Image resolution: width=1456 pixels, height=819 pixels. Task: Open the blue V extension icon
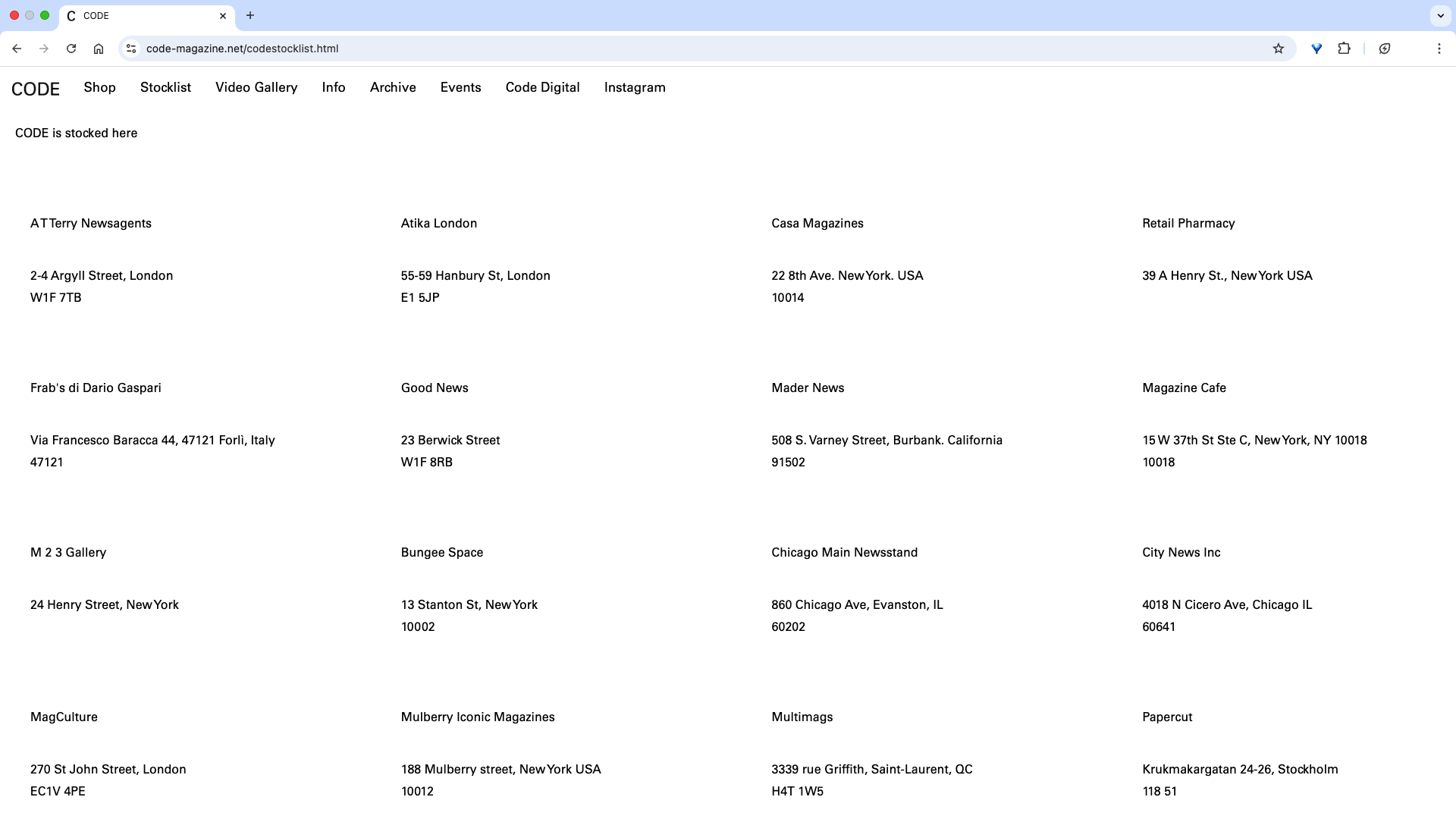point(1316,49)
